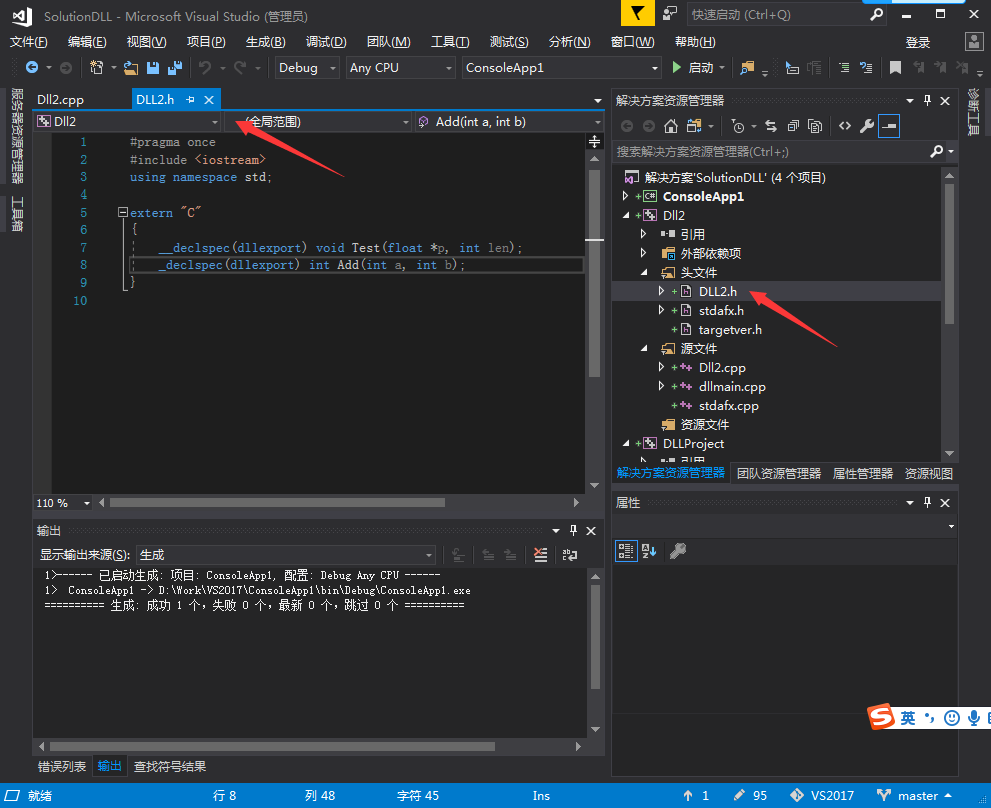Click Show All Files icon in Solution Explorer

click(815, 126)
